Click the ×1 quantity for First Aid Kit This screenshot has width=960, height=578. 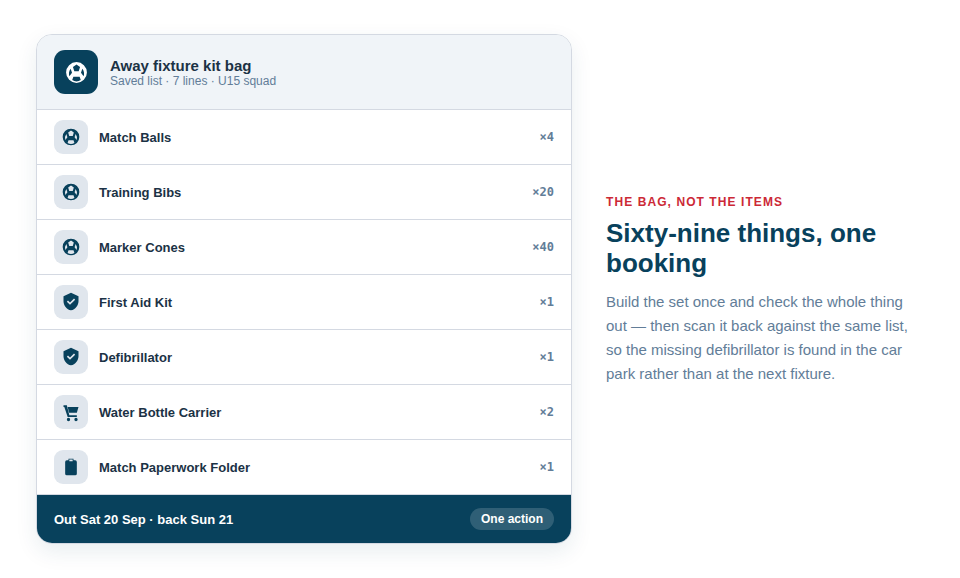pos(547,302)
